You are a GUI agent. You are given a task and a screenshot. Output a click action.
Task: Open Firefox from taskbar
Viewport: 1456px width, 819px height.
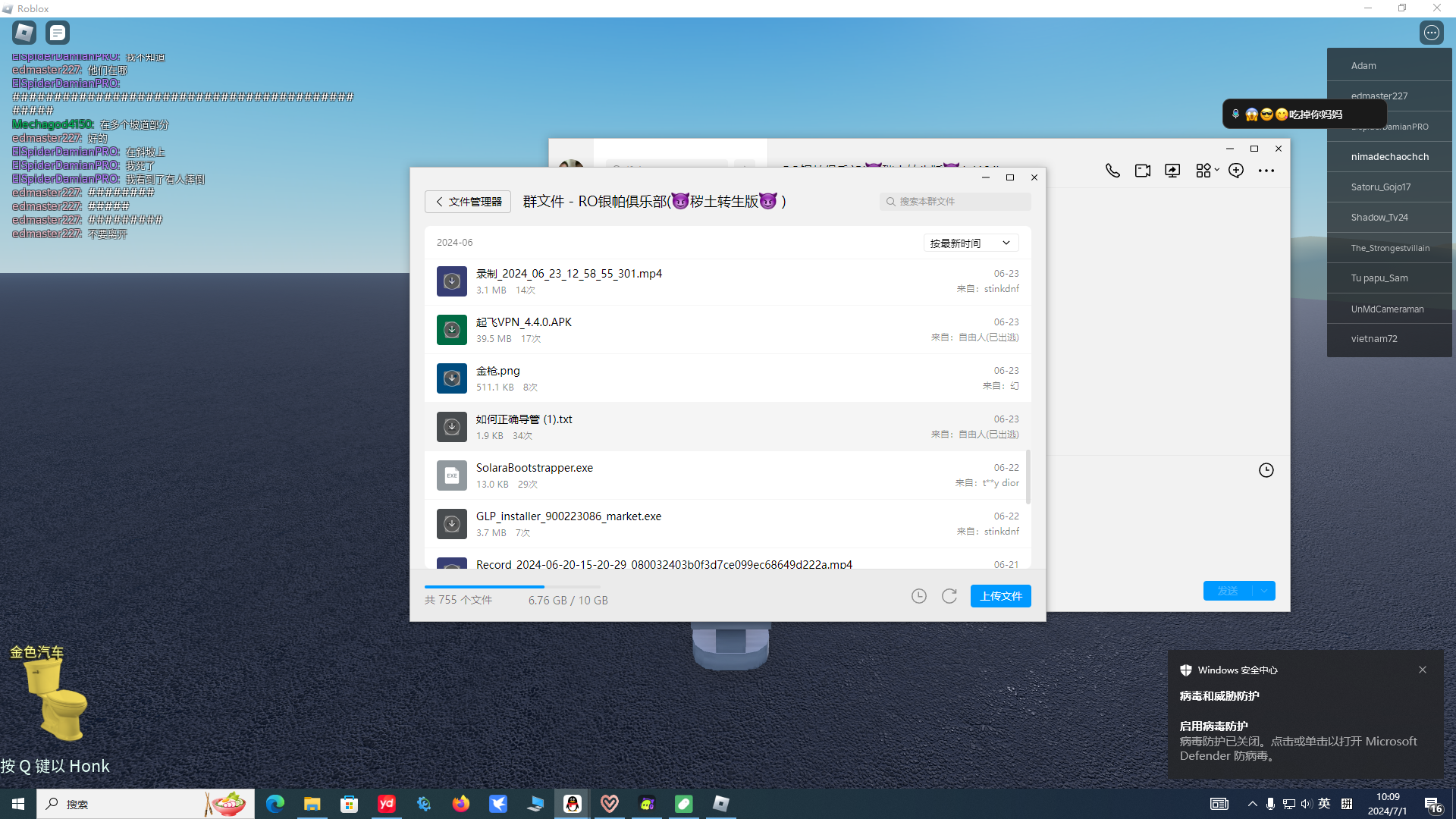tap(461, 804)
